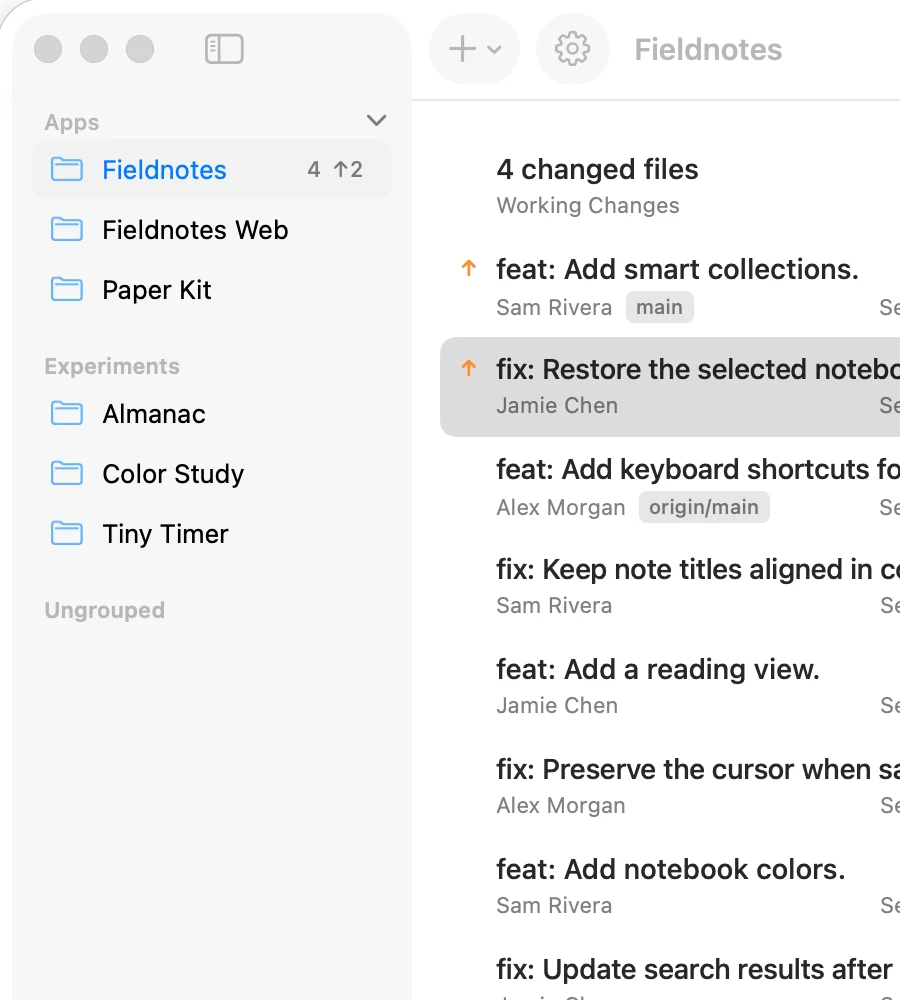
Task: Collapse the Apps group chevron
Action: [x=376, y=120]
